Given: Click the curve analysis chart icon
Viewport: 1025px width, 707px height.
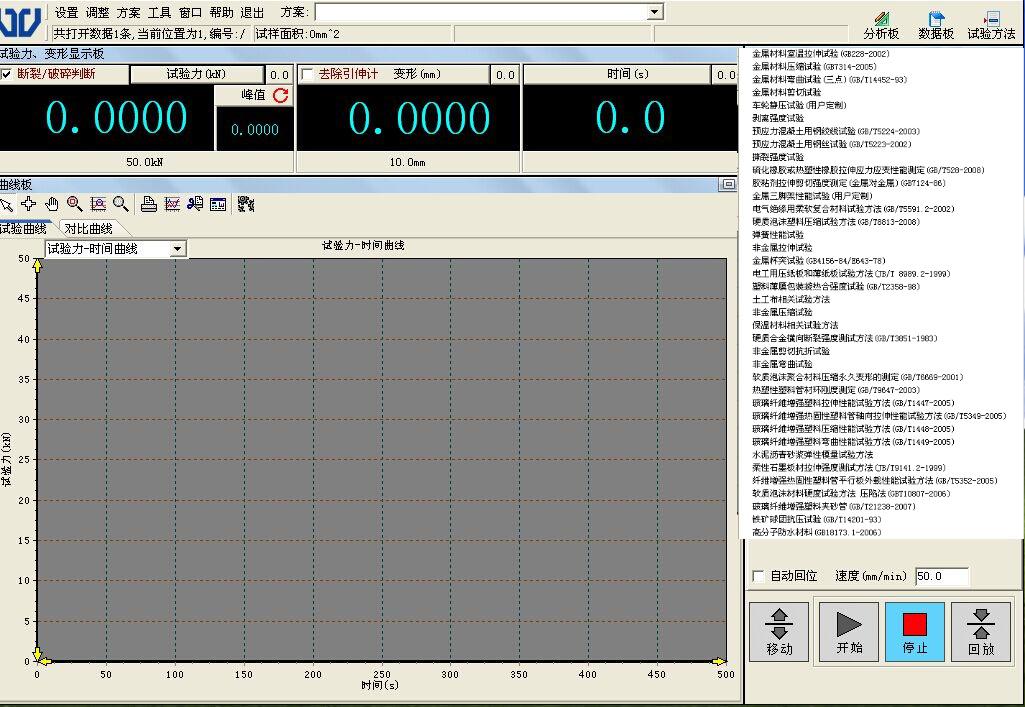Looking at the screenshot, I should (x=172, y=205).
